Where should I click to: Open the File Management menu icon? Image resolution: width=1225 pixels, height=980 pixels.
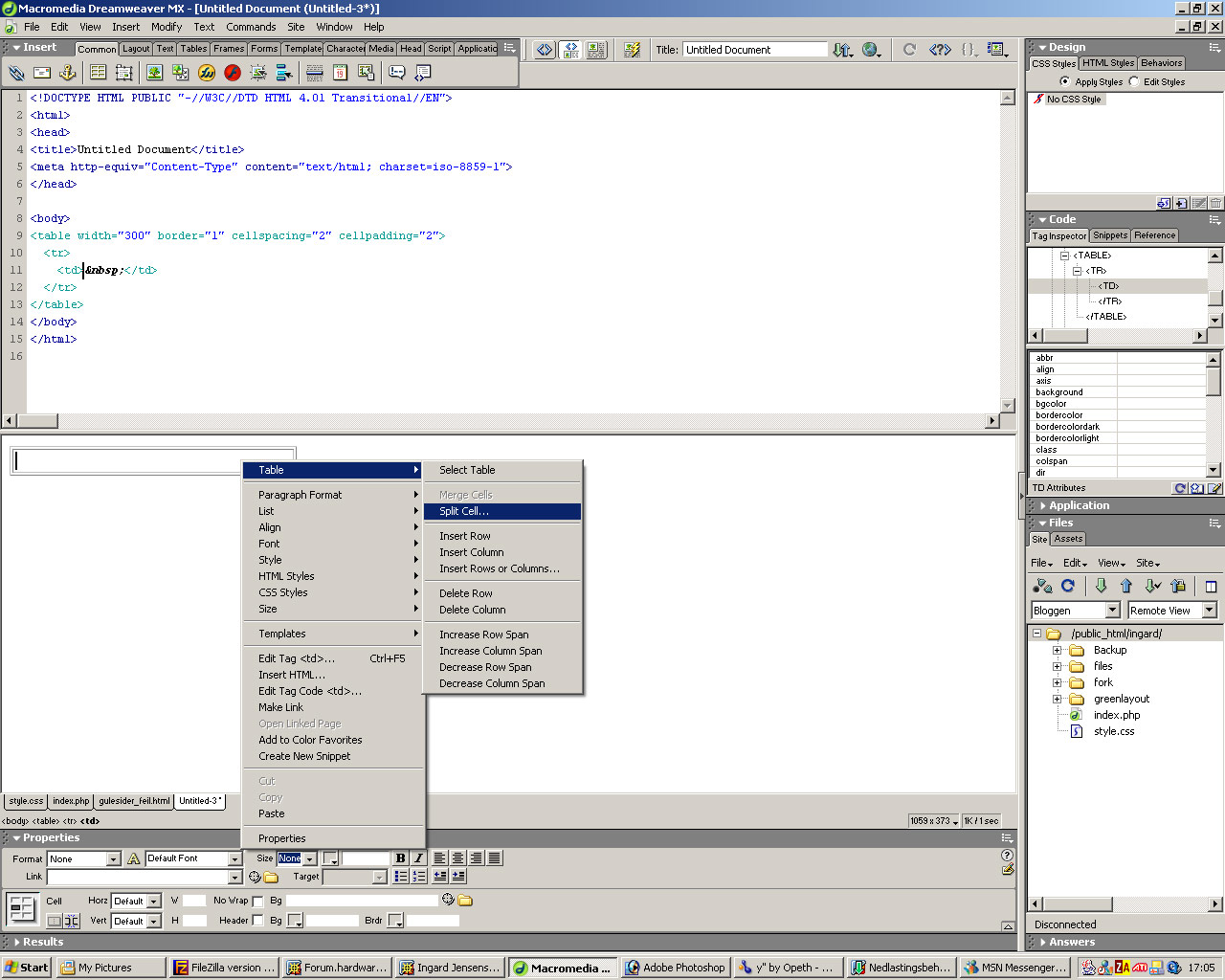click(x=842, y=50)
